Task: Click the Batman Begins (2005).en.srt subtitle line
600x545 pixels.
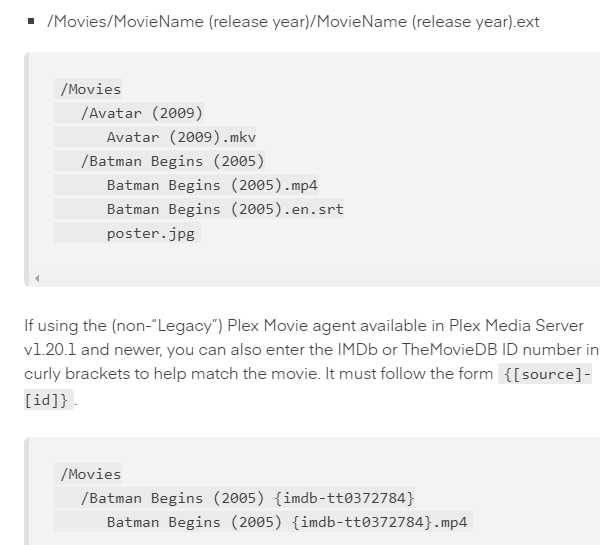Action: pyautogui.click(x=225, y=209)
